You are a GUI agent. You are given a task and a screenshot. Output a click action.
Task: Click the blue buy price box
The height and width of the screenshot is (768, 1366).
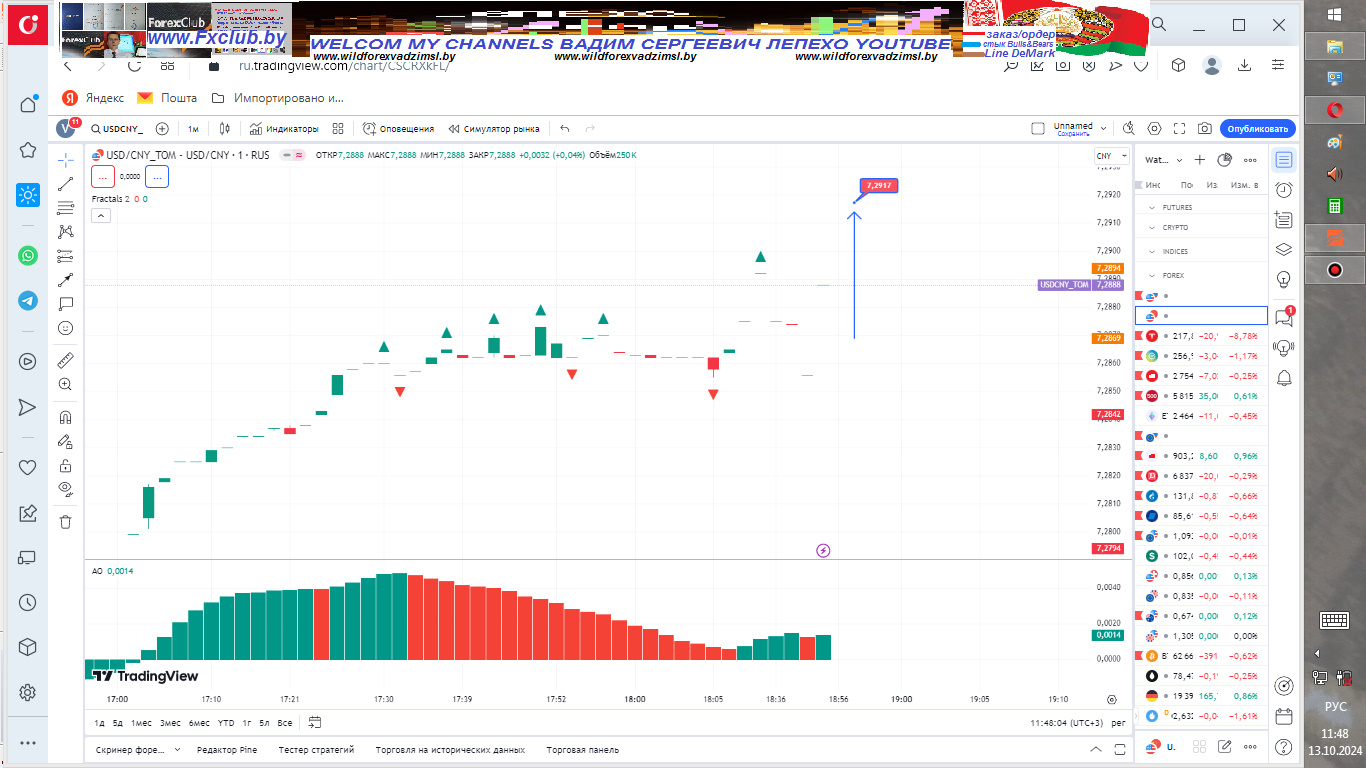pyautogui.click(x=156, y=176)
